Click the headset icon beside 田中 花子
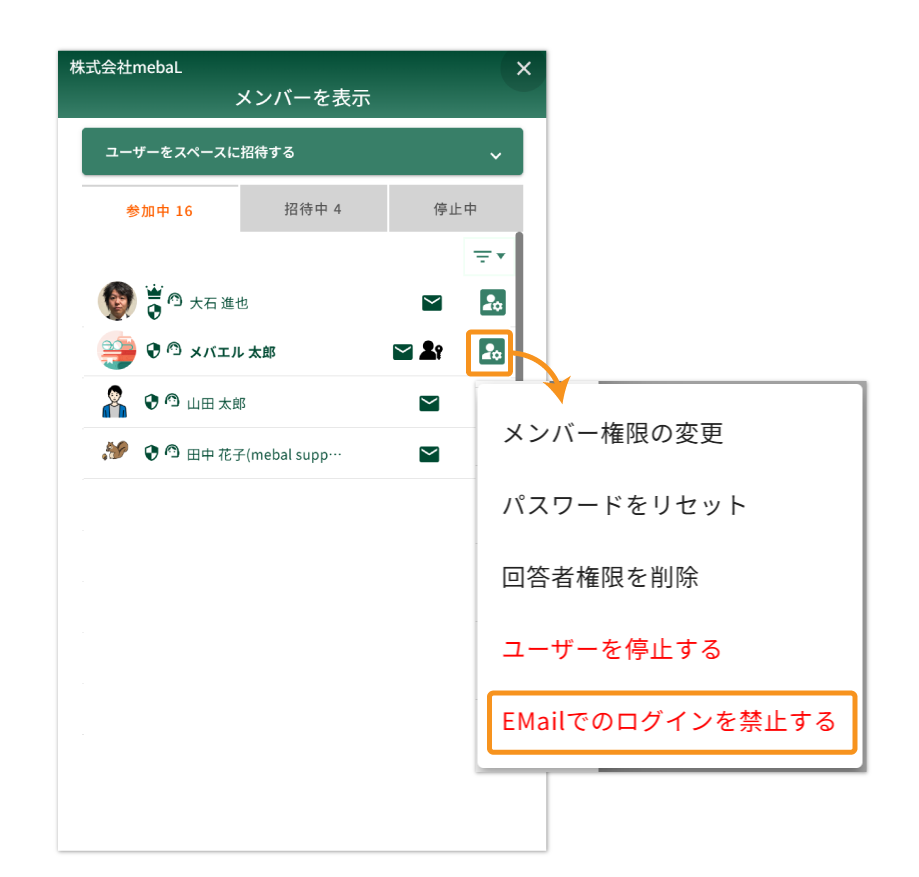 tap(171, 453)
